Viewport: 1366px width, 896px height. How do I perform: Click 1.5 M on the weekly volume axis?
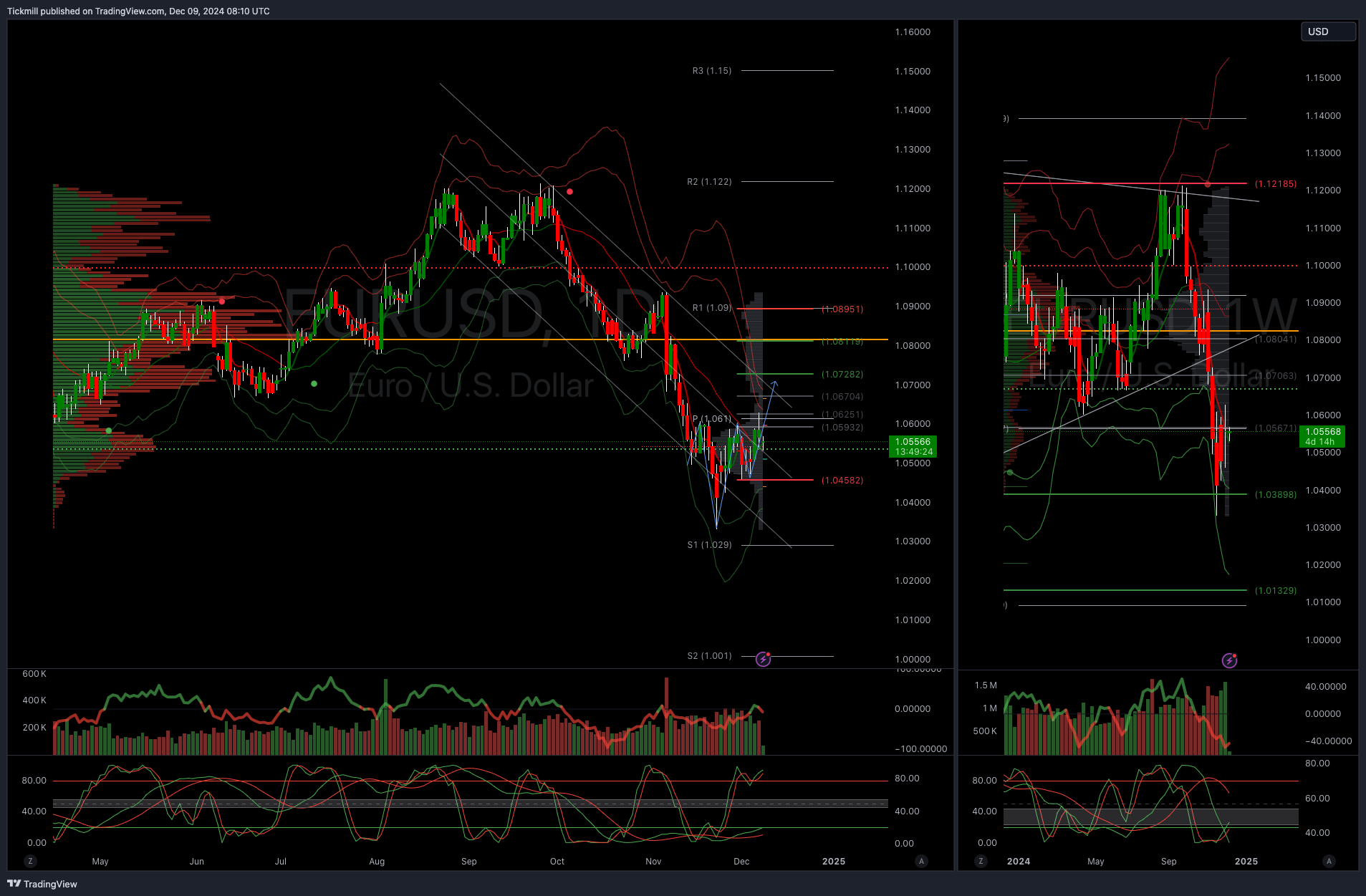point(986,685)
